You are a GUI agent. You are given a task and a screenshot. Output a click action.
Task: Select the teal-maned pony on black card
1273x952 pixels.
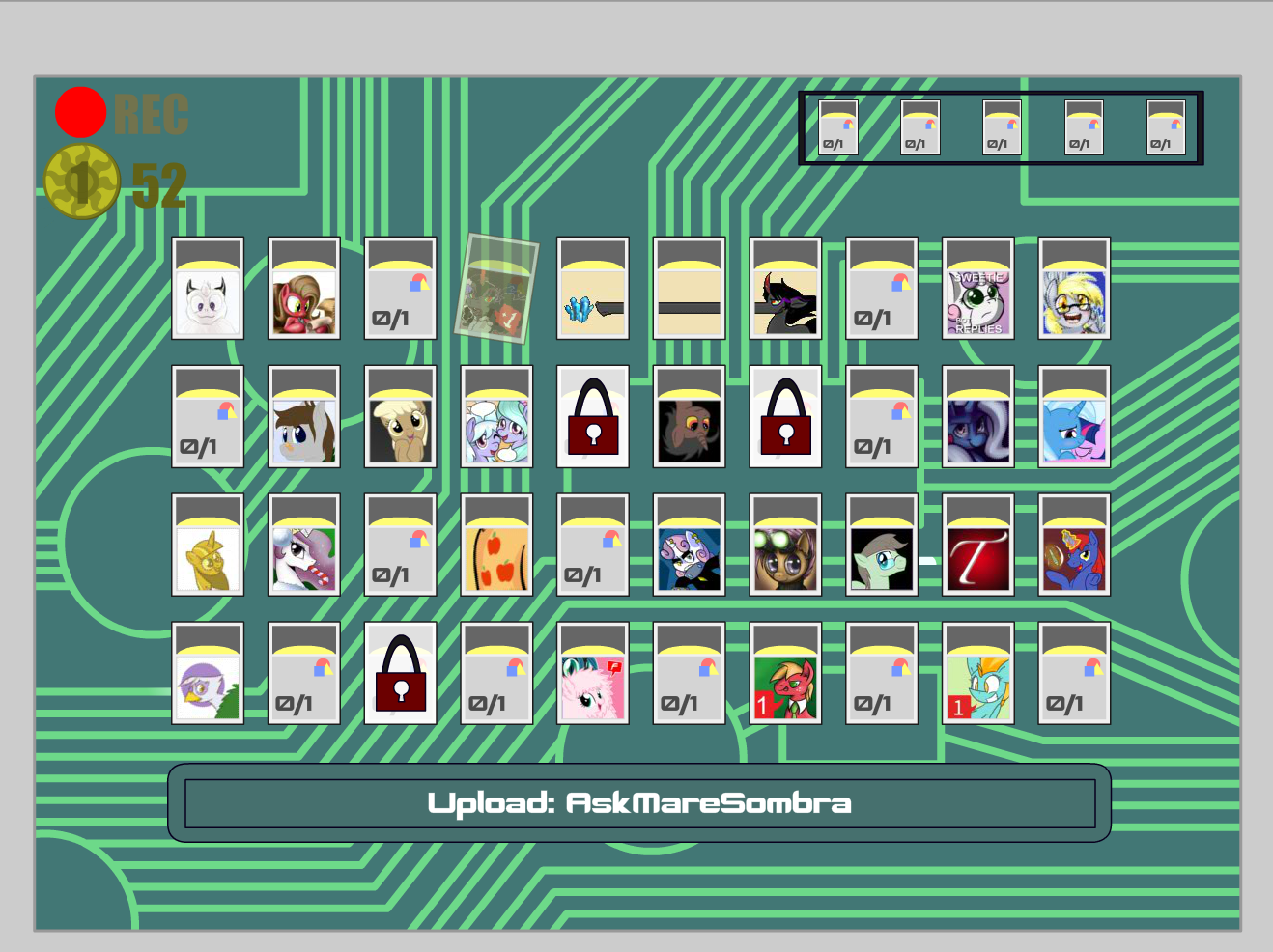pyautogui.click(x=882, y=545)
